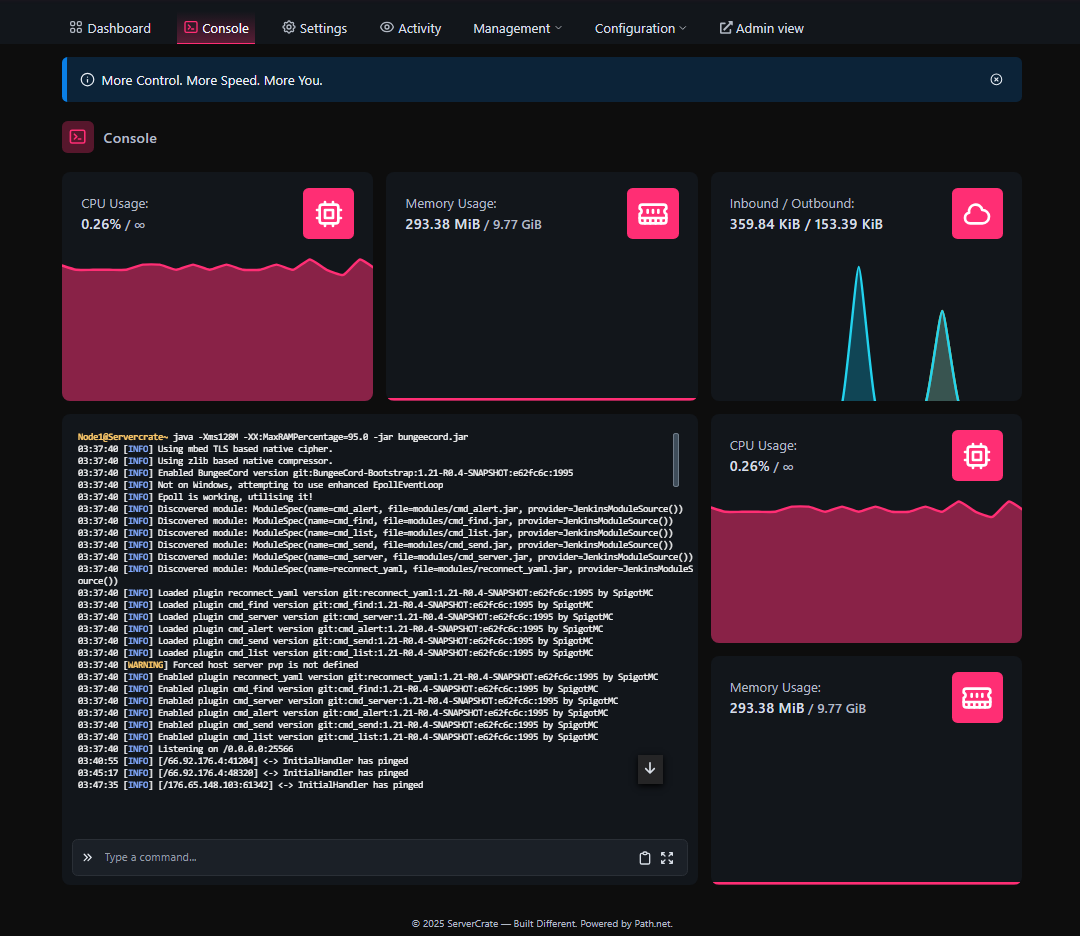The image size is (1080, 936).
Task: Click the double-chevron prompt icon in command bar
Action: 87,857
